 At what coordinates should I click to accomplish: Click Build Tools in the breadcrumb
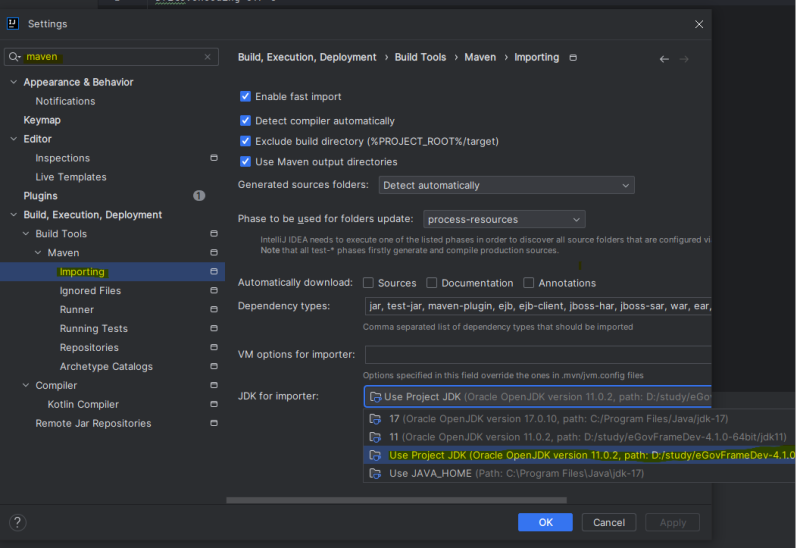pyautogui.click(x=420, y=57)
